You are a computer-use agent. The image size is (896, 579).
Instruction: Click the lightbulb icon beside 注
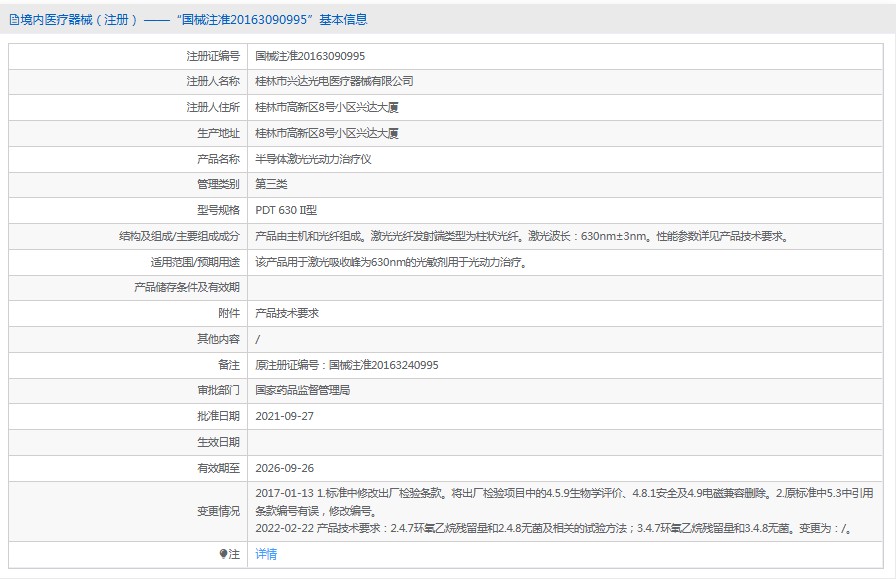click(x=223, y=554)
